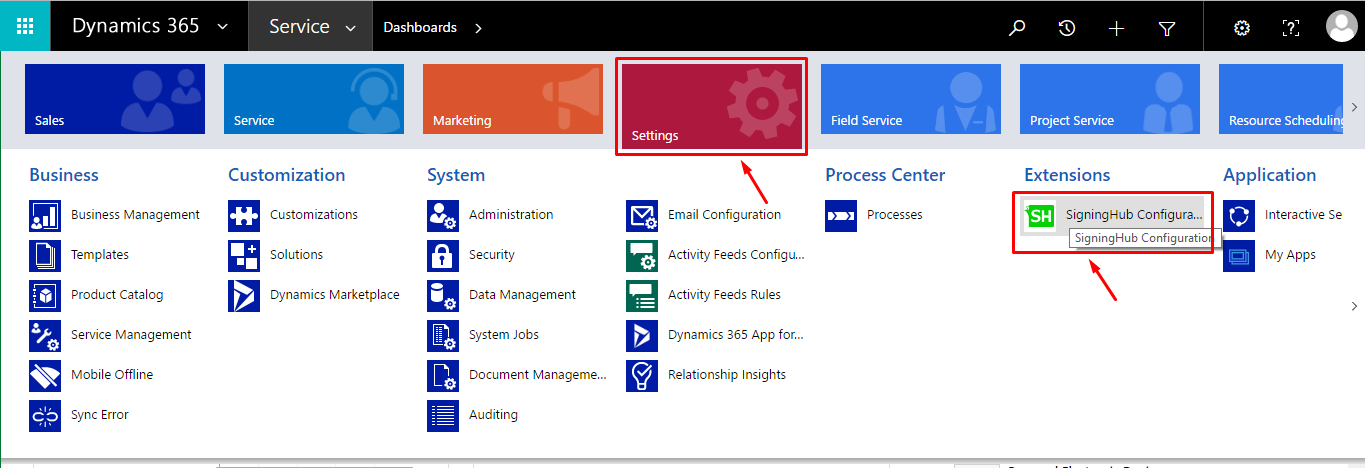Viewport: 1365px width, 468px height.
Task: Expand the Service module dropdown arrow
Action: click(350, 28)
